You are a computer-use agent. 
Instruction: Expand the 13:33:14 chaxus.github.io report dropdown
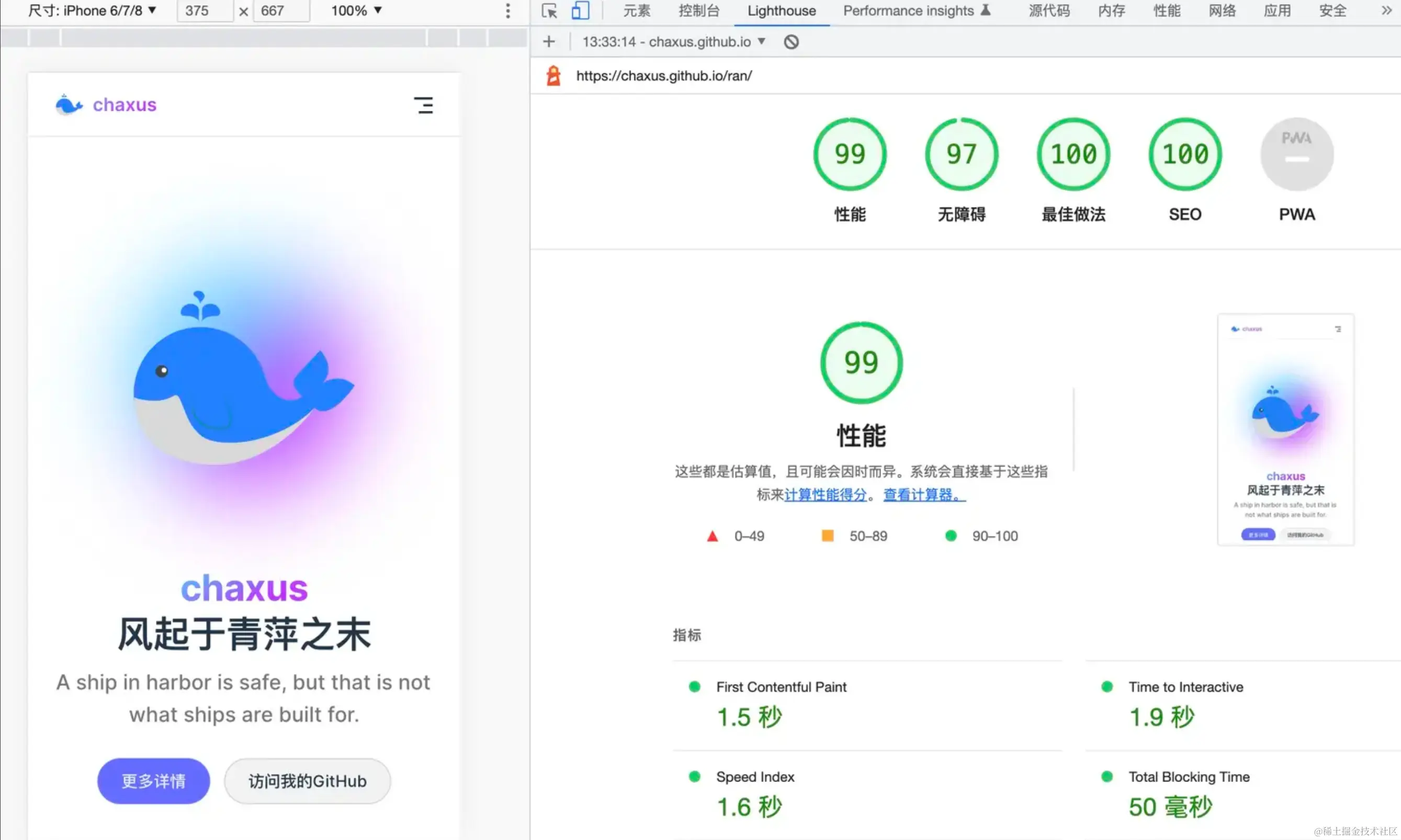(x=674, y=42)
